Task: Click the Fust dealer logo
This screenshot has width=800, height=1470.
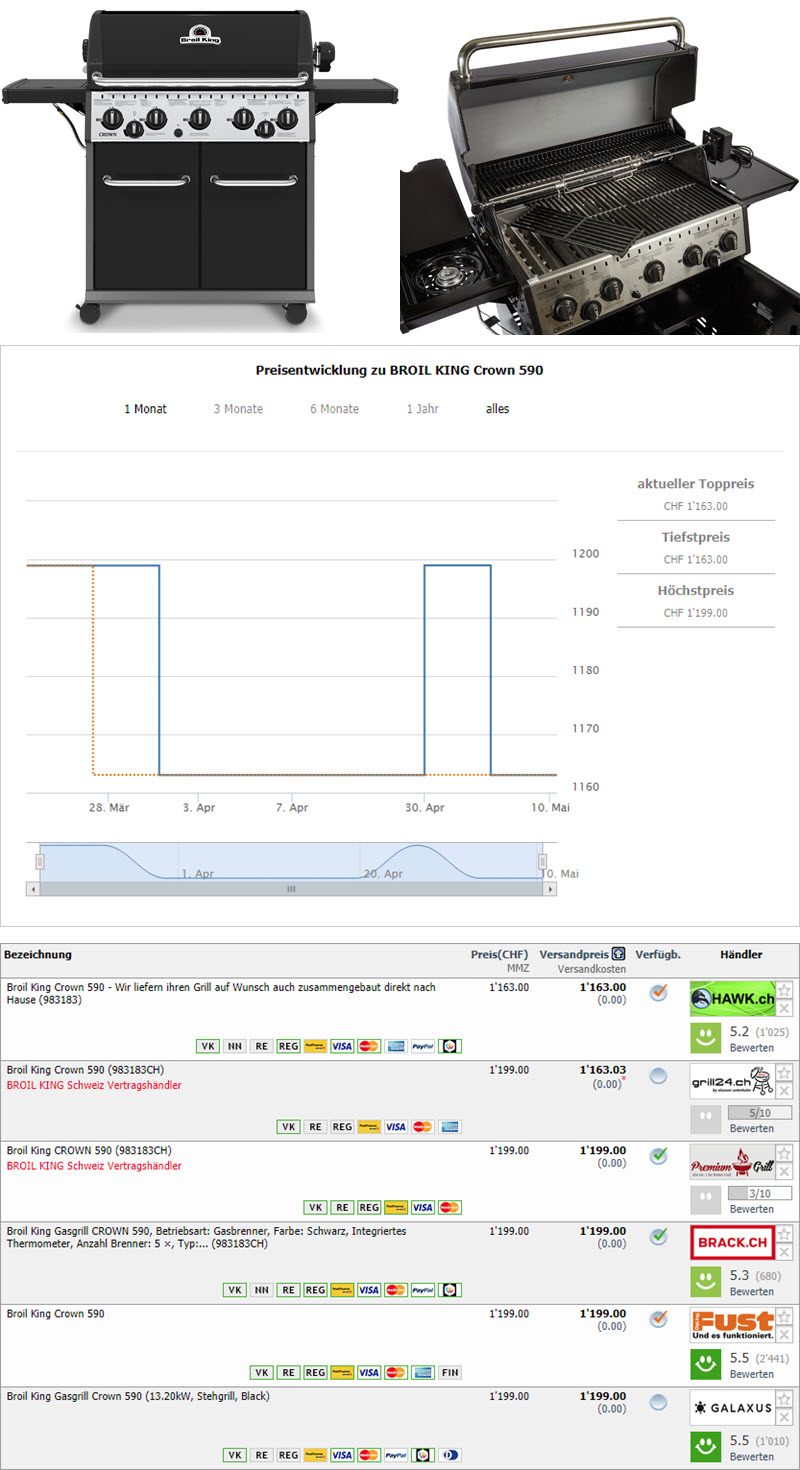Action: (x=731, y=1325)
